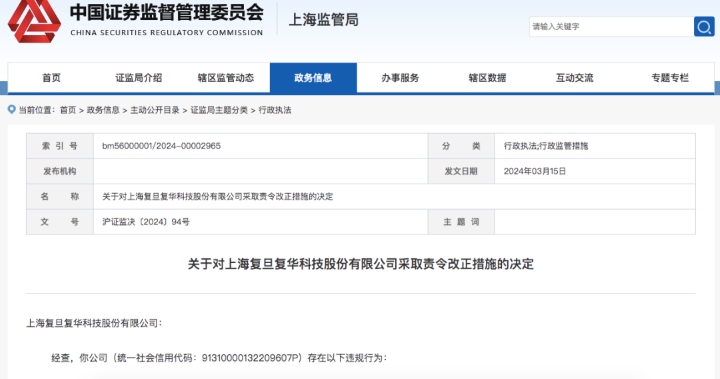The height and width of the screenshot is (379, 720).
Task: Click the 主题词 label cell
Action: tap(461, 222)
